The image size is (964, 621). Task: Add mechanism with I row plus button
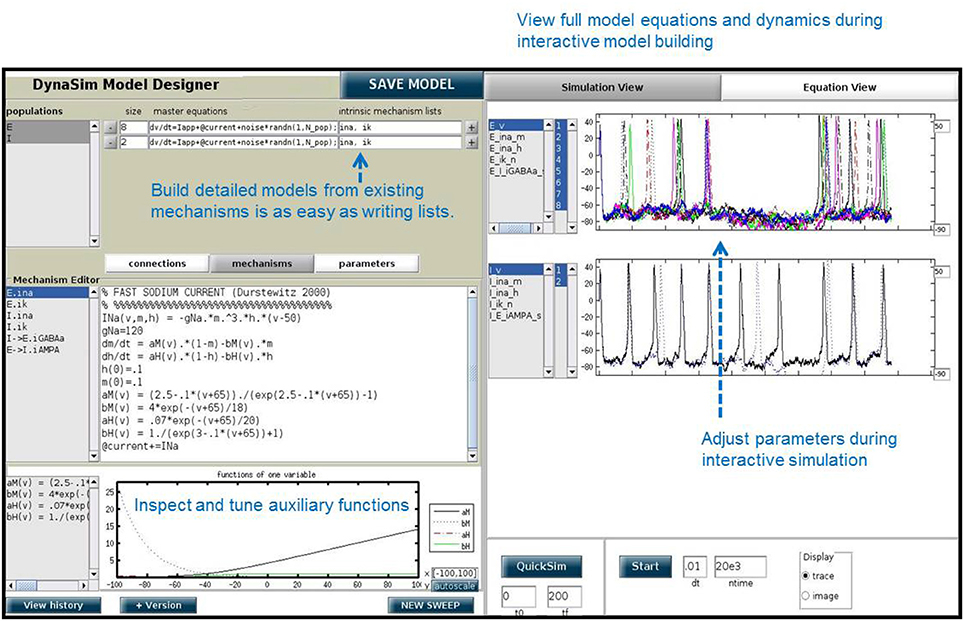pyautogui.click(x=472, y=142)
